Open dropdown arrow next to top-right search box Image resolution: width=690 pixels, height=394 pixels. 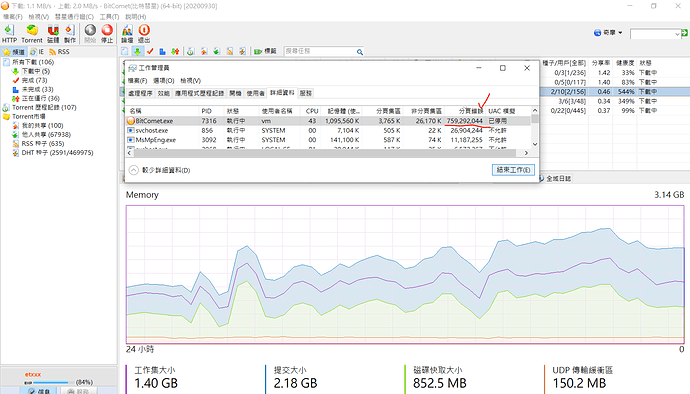pyautogui.click(x=677, y=33)
